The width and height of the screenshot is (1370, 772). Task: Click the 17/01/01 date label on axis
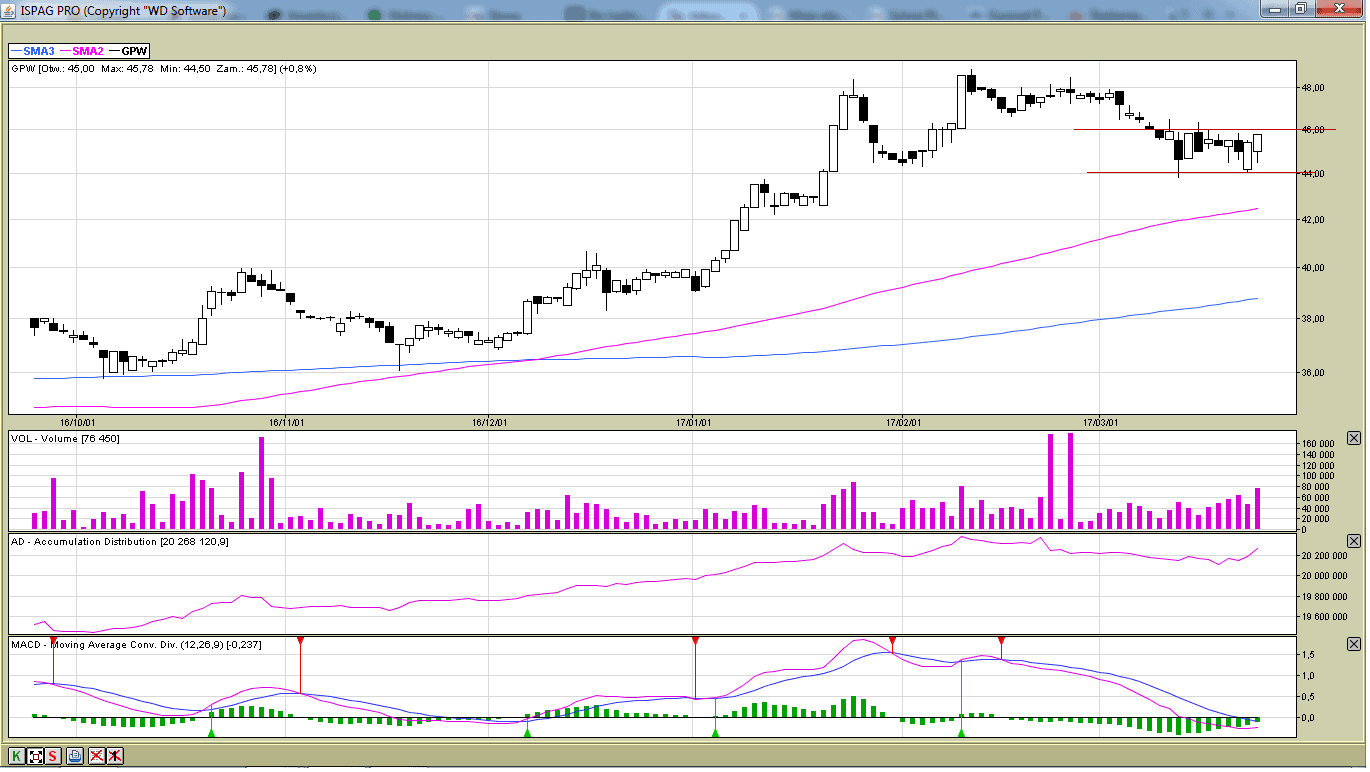coord(693,422)
